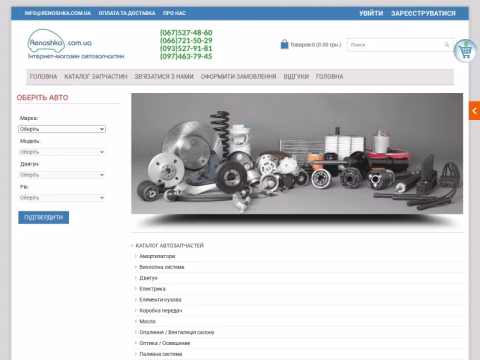Click phone number (067)527-48-60

pos(186,33)
